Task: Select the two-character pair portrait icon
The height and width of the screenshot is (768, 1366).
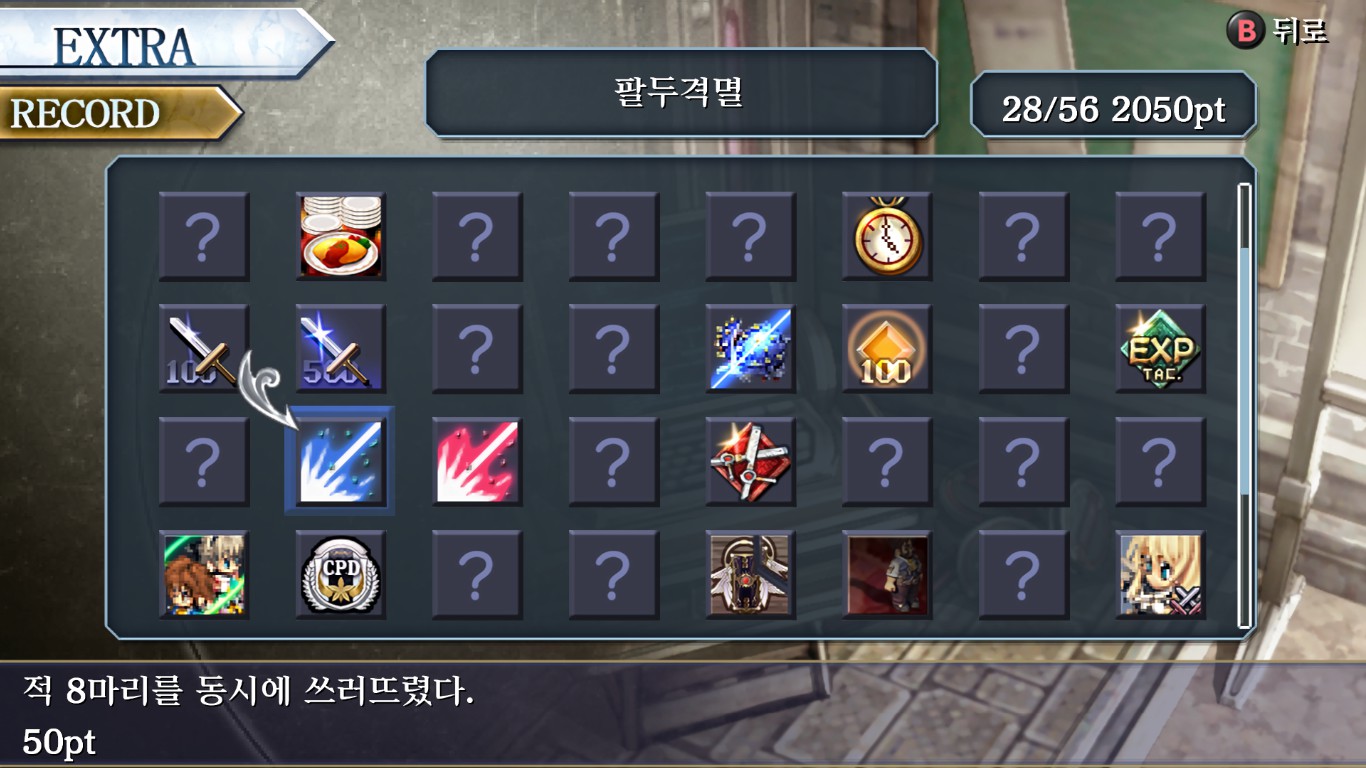Action: pyautogui.click(x=203, y=574)
